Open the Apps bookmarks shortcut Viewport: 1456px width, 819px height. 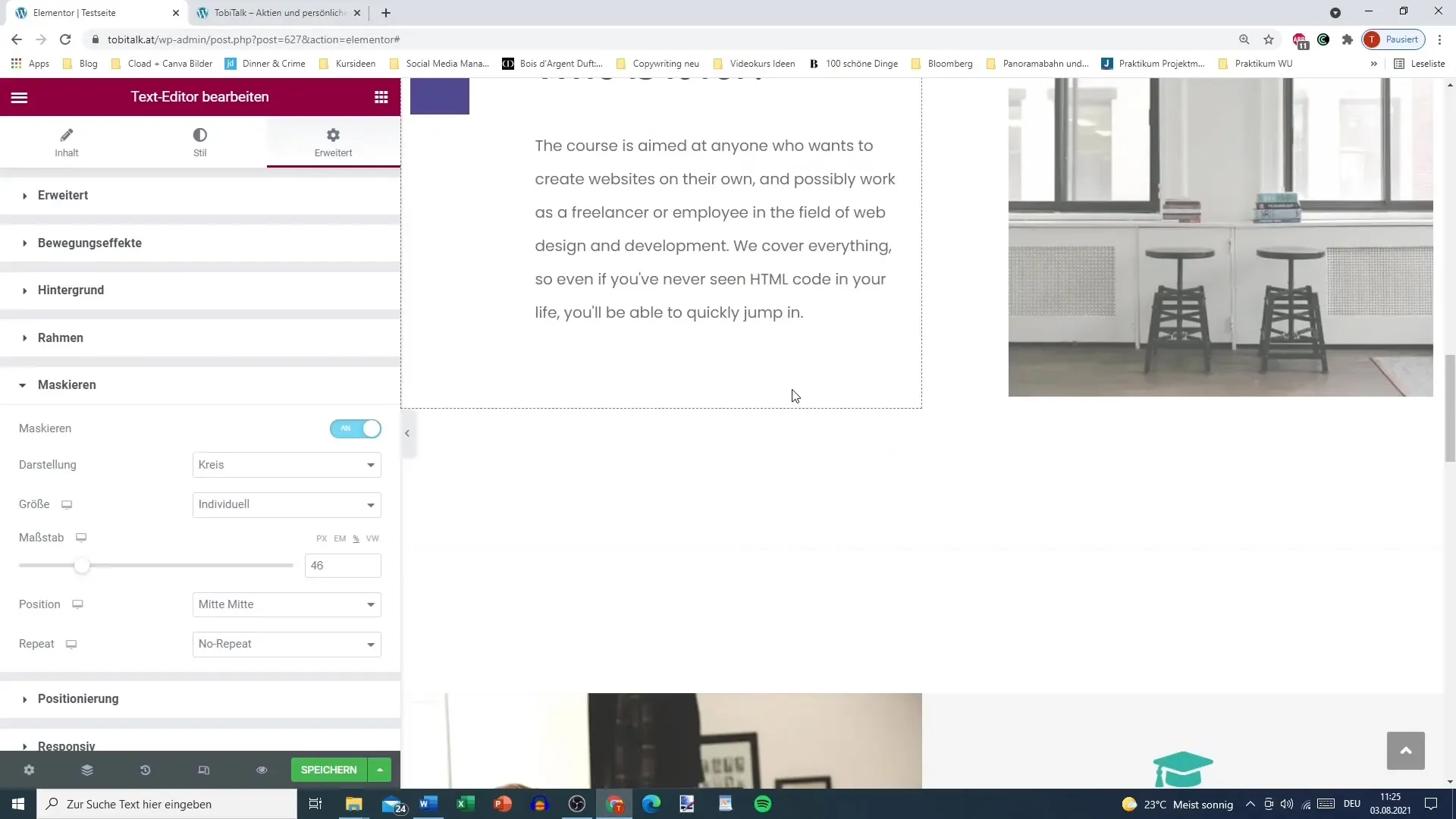pyautogui.click(x=30, y=64)
